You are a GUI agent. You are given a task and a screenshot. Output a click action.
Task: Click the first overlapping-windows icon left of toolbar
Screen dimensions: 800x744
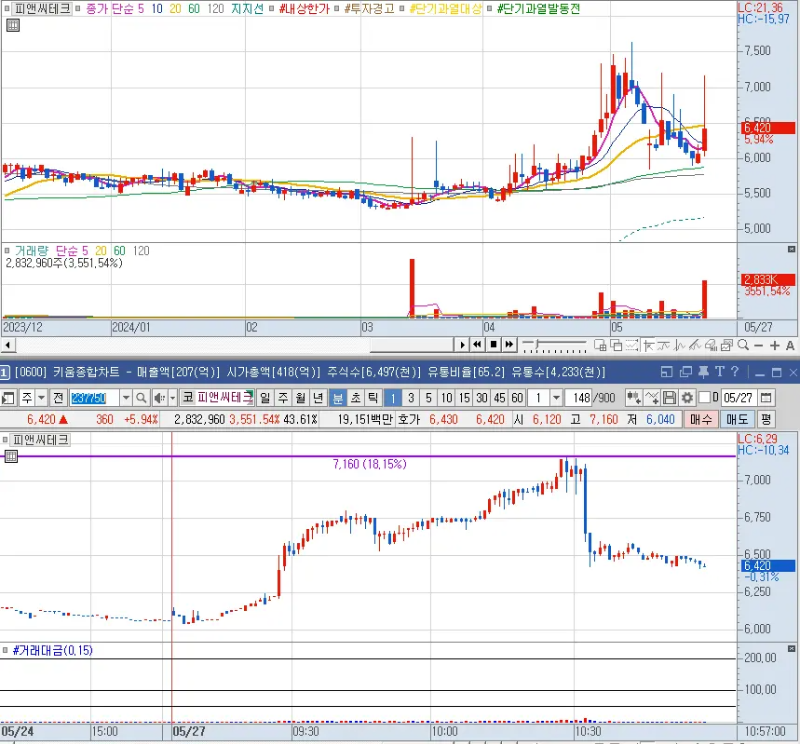tap(600, 345)
